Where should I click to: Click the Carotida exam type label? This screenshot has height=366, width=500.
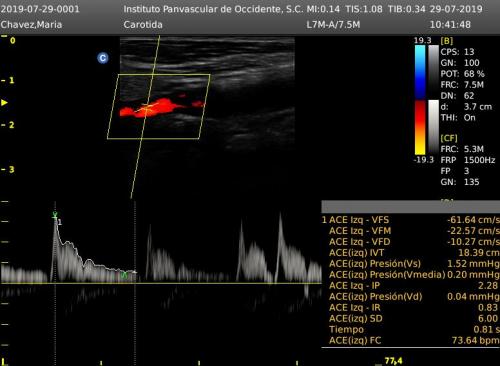click(x=143, y=25)
